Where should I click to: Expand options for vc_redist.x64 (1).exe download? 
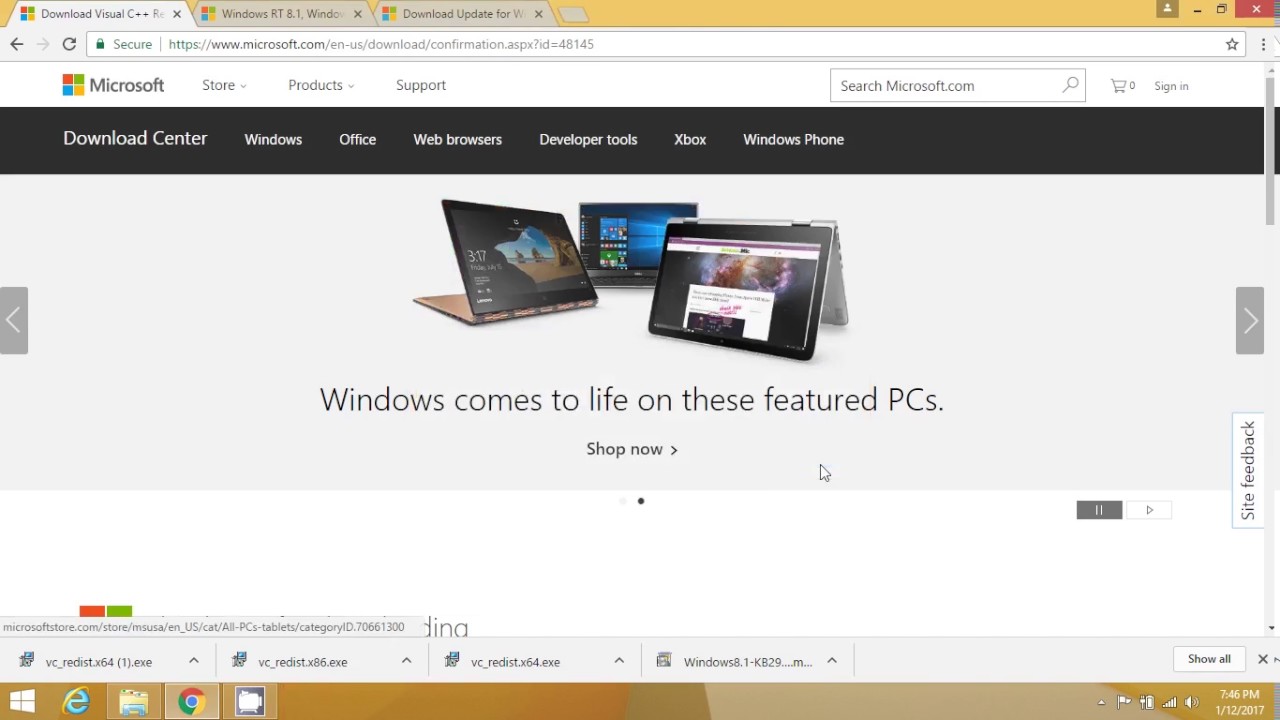click(194, 661)
